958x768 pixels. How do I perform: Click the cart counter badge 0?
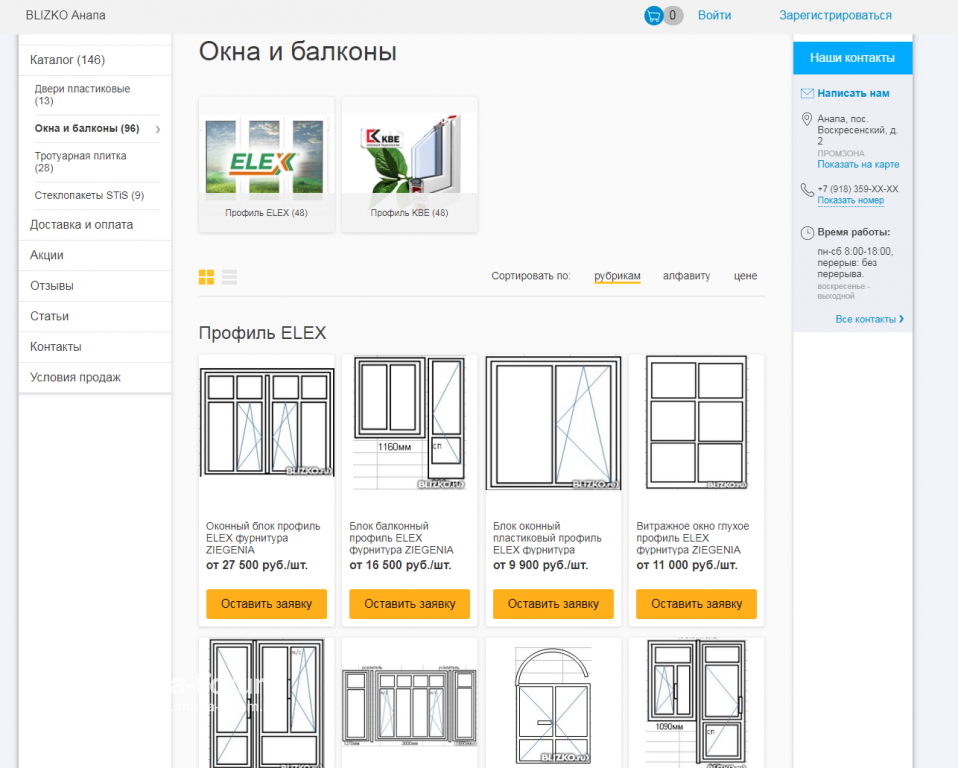point(673,15)
